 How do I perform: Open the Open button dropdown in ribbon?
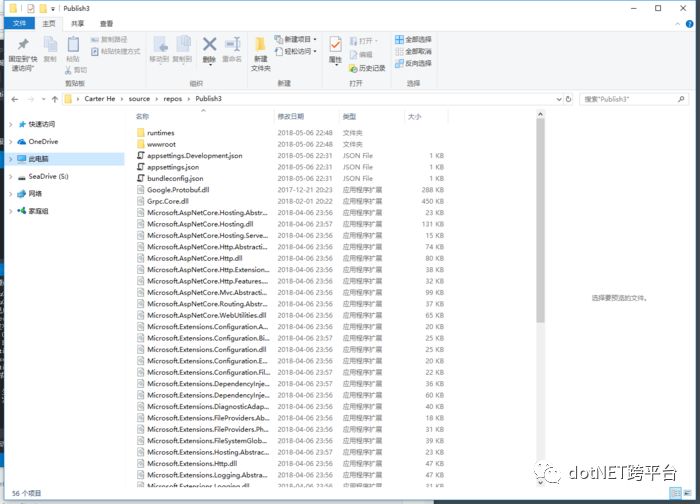click(x=376, y=41)
